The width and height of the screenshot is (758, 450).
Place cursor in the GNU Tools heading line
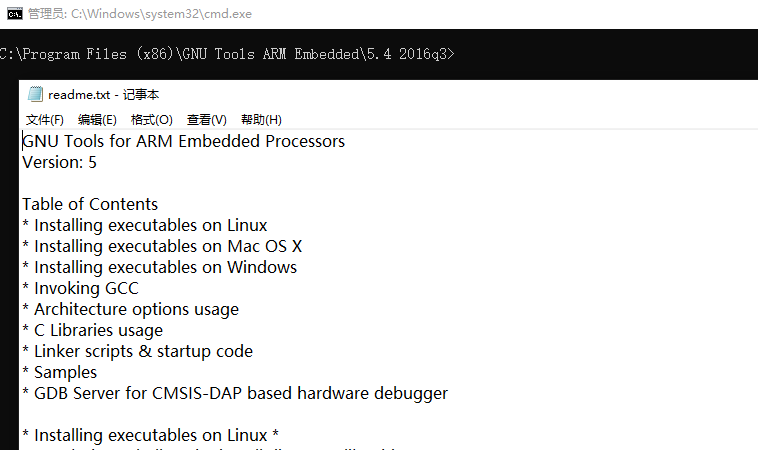point(184,141)
